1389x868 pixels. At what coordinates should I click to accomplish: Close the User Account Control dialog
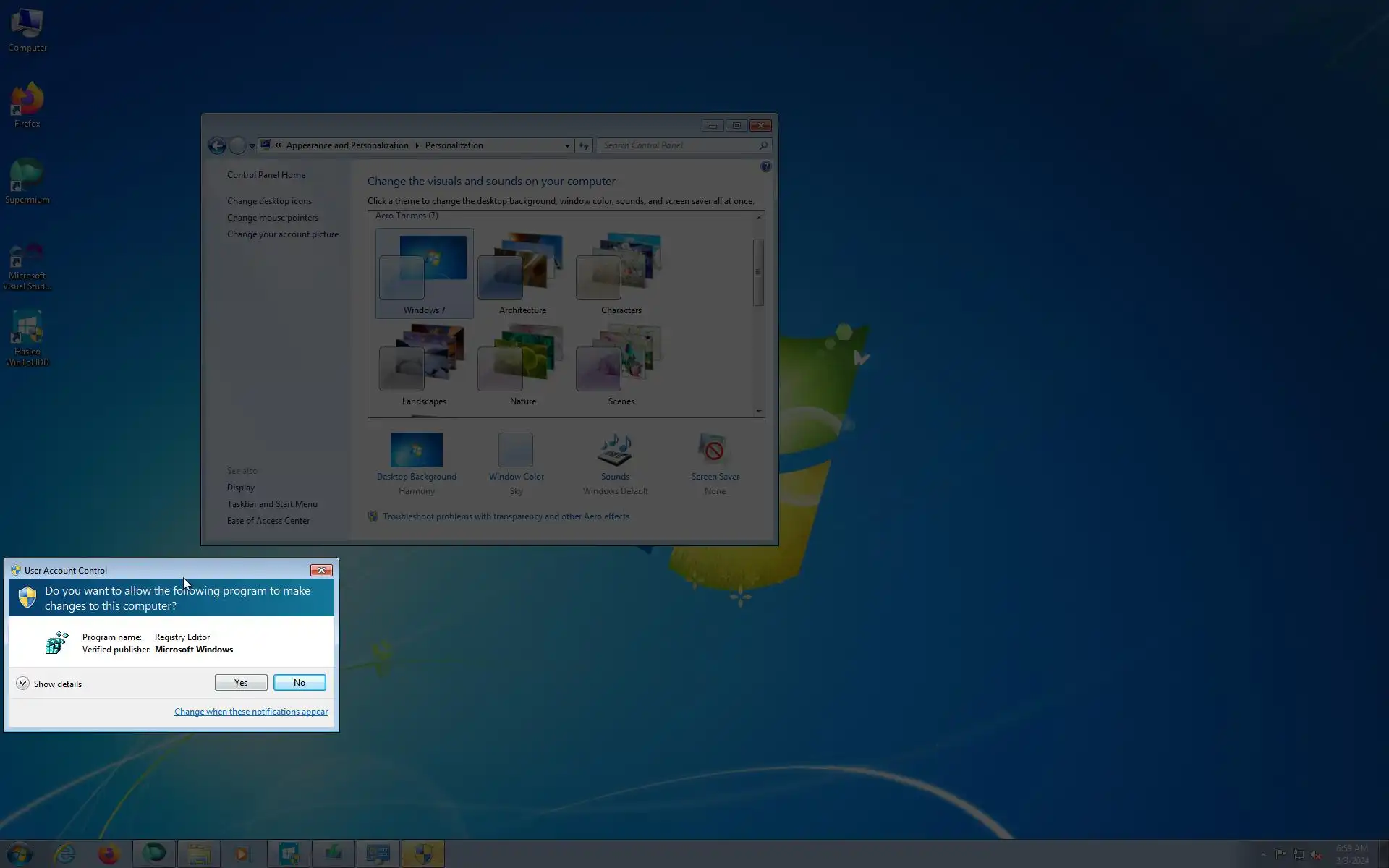pos(321,571)
